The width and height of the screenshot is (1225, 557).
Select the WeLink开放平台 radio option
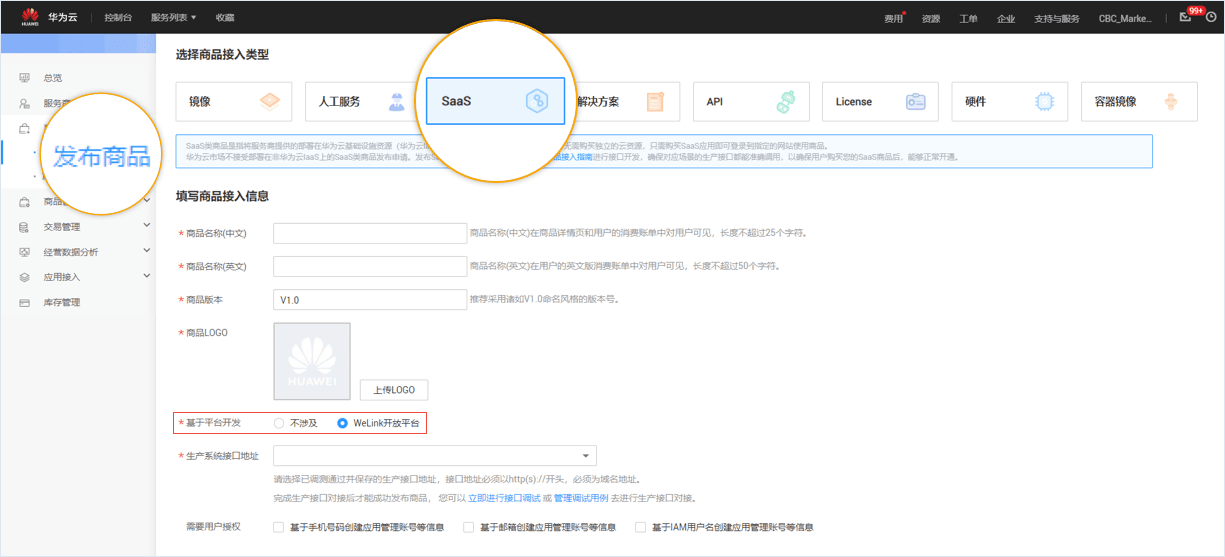pyautogui.click(x=343, y=423)
